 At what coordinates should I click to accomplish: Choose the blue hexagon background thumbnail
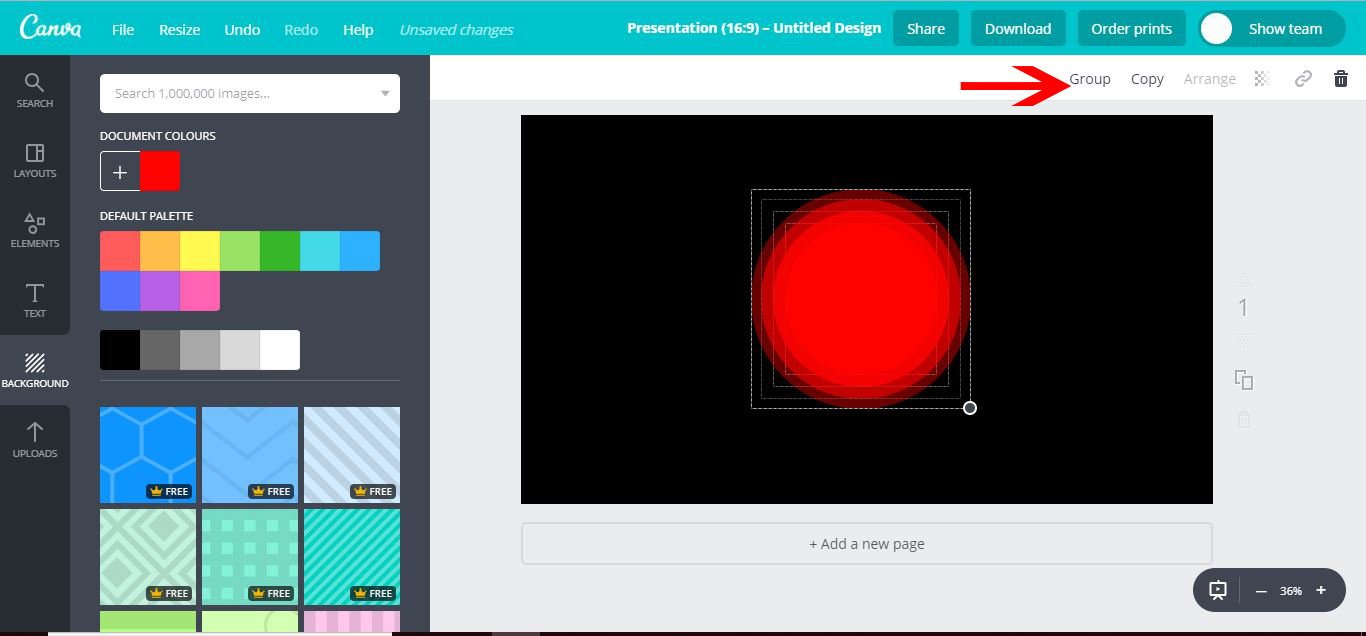coord(147,454)
